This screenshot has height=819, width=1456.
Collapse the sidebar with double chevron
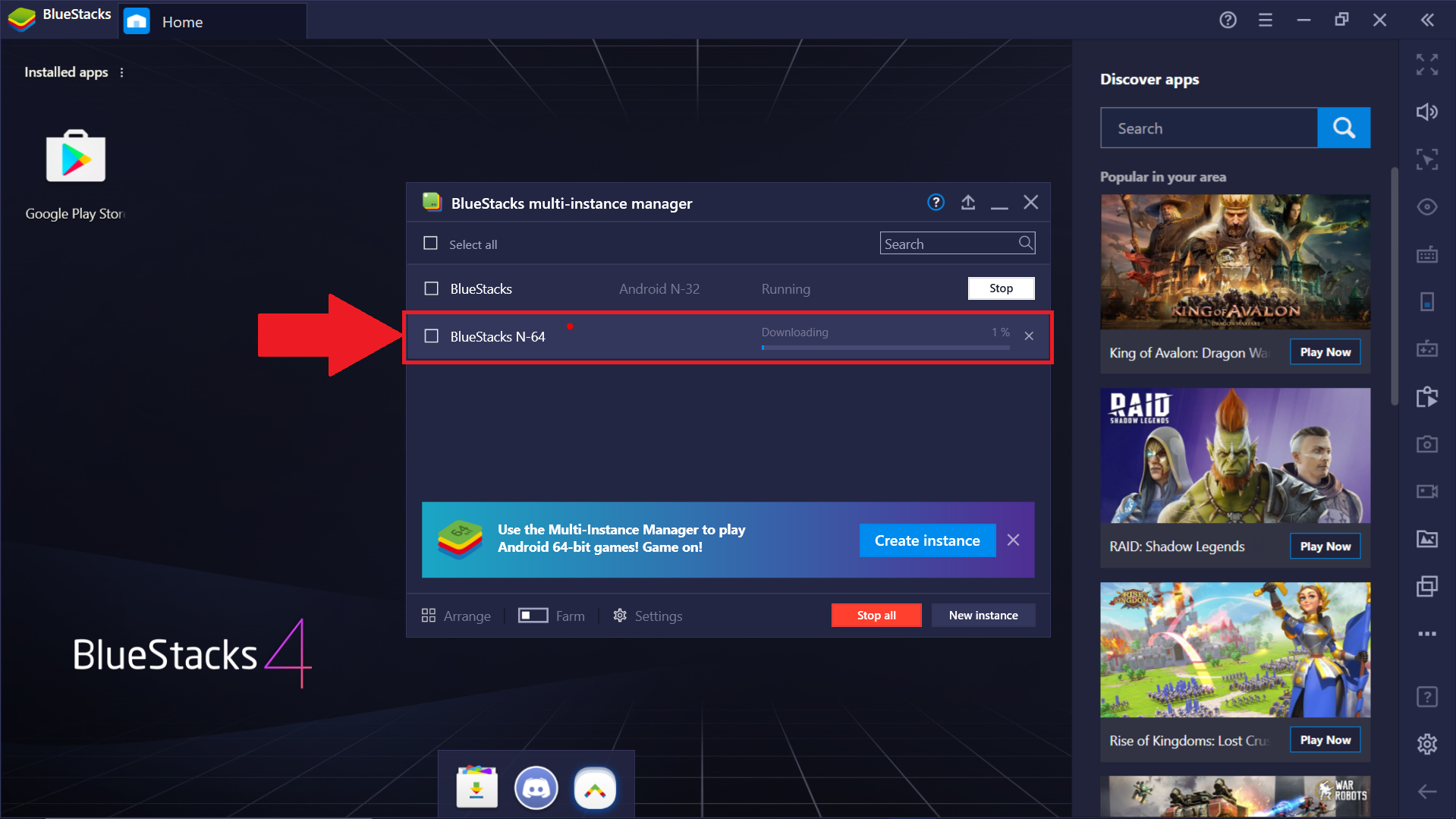1427,20
